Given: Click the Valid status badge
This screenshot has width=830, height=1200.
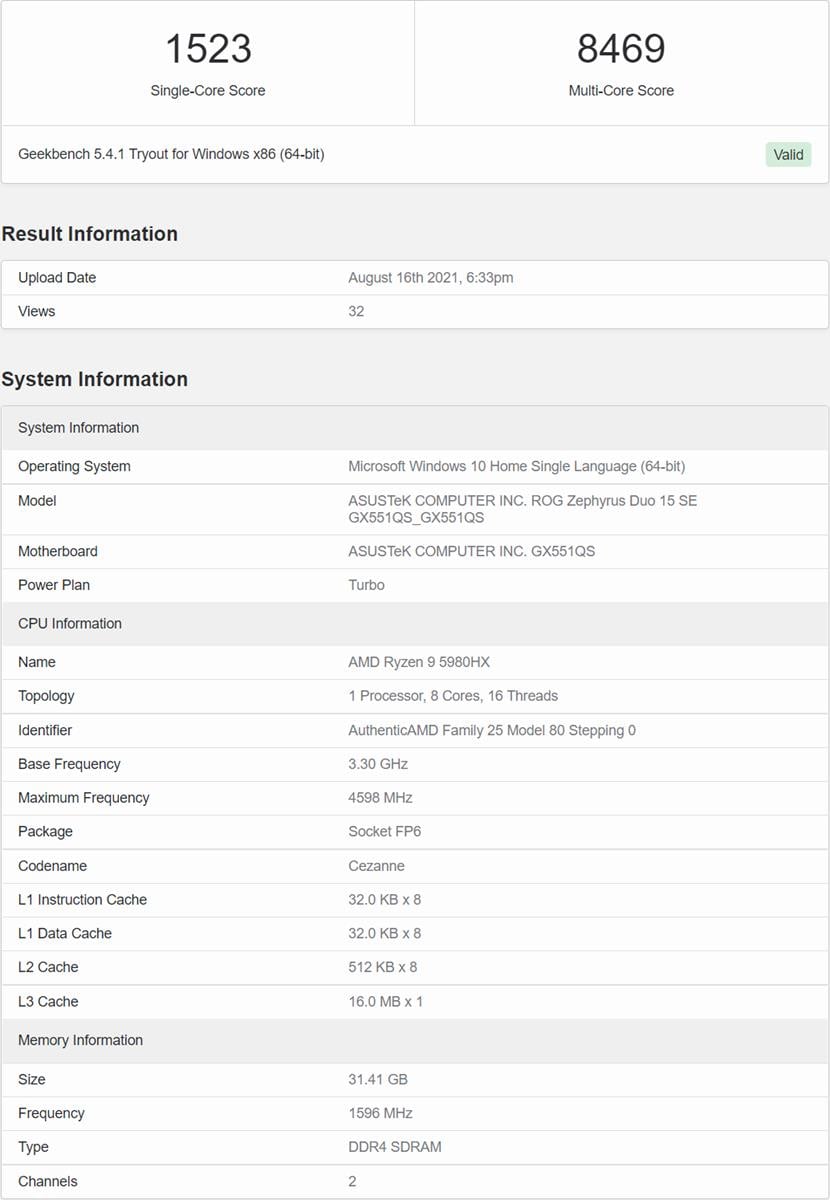Looking at the screenshot, I should click(788, 154).
